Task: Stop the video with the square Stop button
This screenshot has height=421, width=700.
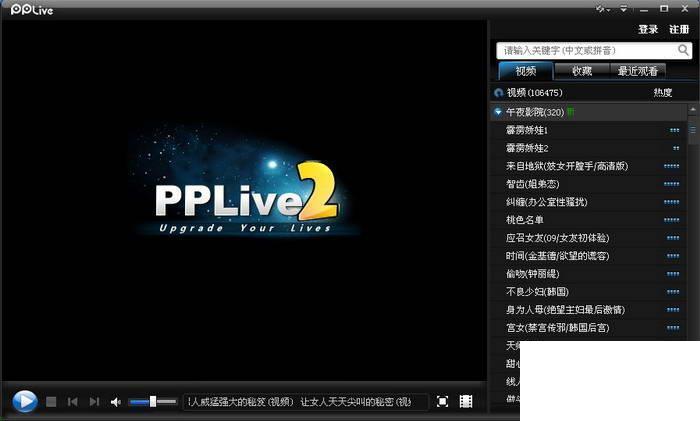Action: click(51, 402)
